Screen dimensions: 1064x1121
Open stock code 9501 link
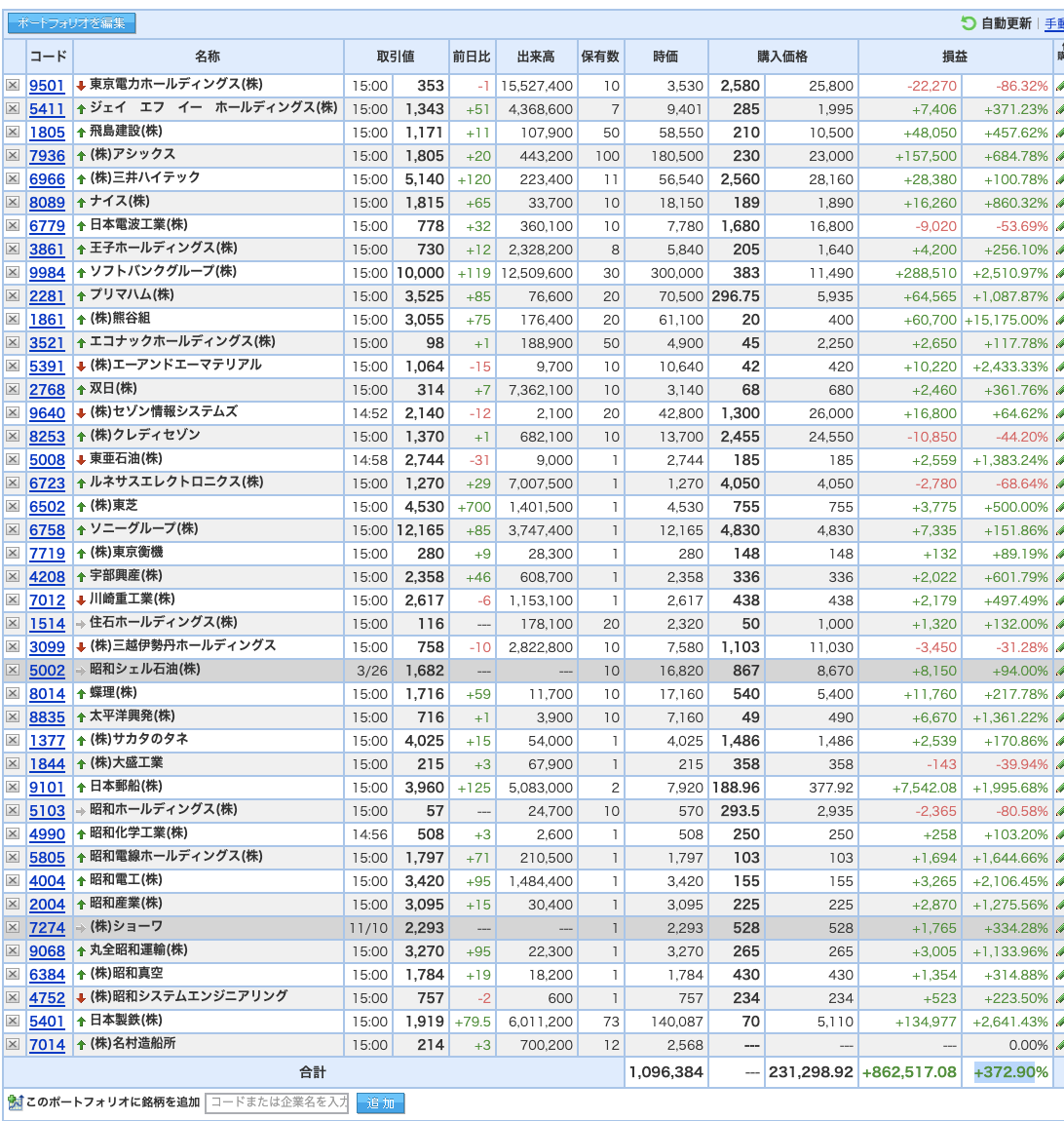(47, 86)
